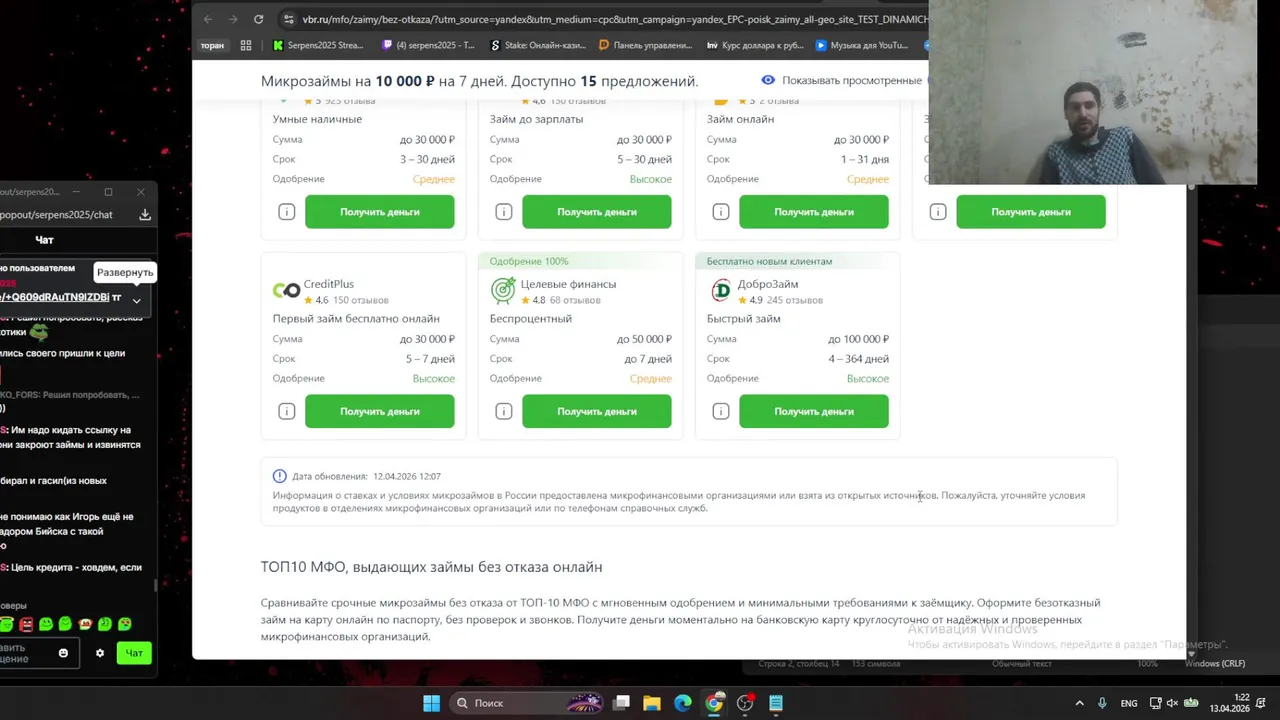Open File Explorer from taskbar
The height and width of the screenshot is (720, 1280).
(651, 703)
